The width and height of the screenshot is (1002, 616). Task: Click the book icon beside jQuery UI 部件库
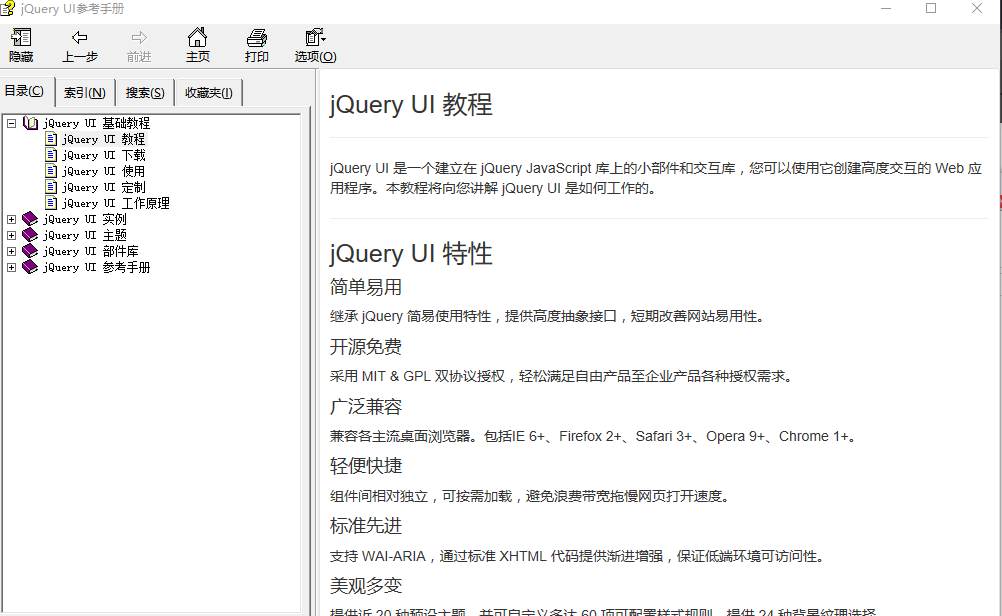click(x=29, y=251)
